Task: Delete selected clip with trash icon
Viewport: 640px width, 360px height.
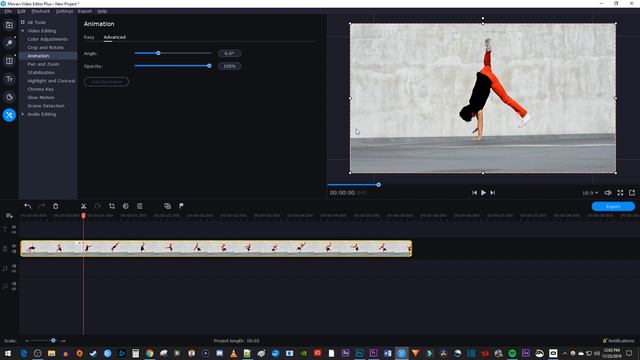Action: (x=56, y=206)
